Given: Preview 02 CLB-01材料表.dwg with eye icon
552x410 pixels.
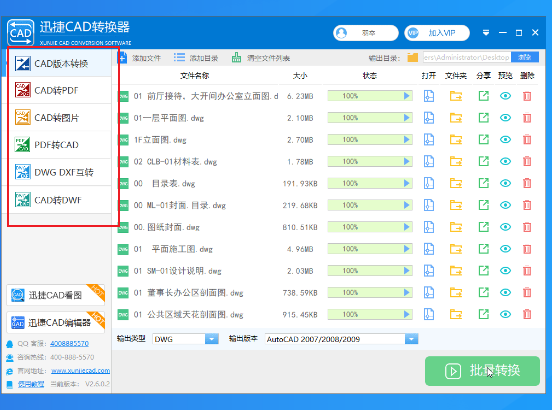Looking at the screenshot, I should [506, 162].
